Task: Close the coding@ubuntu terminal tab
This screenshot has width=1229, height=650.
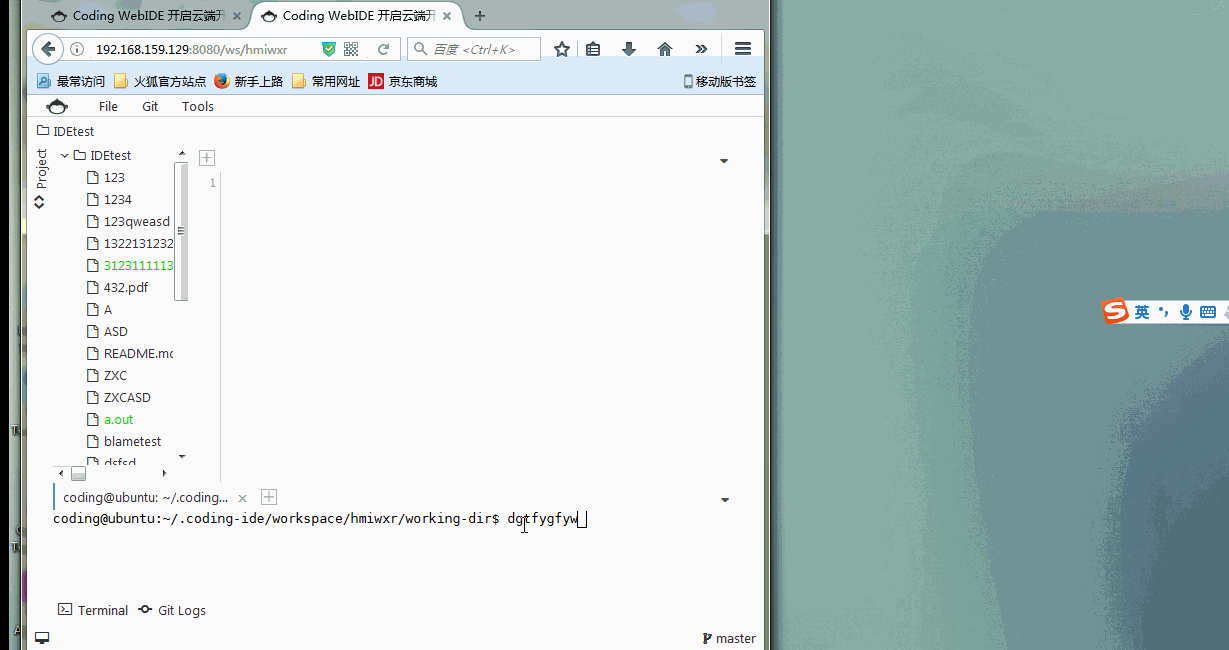Action: click(242, 497)
